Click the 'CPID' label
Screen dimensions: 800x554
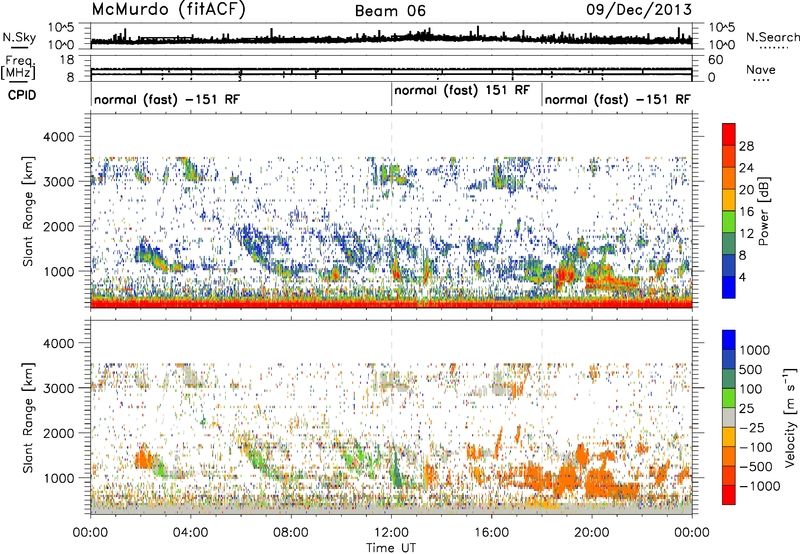tap(22, 95)
